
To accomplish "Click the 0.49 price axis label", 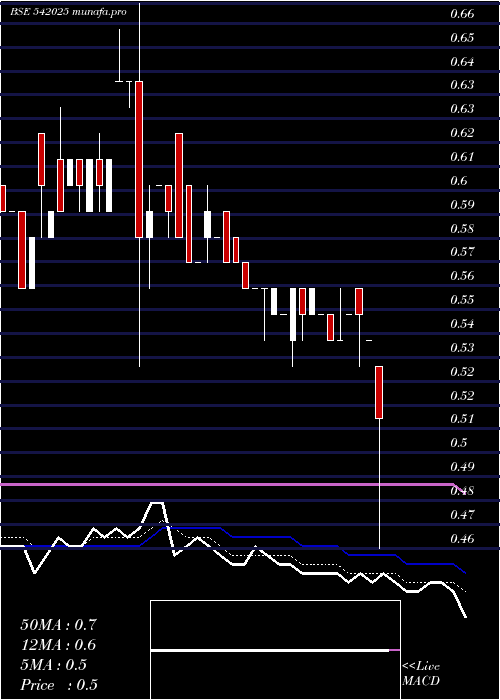I will pyautogui.click(x=462, y=467).
